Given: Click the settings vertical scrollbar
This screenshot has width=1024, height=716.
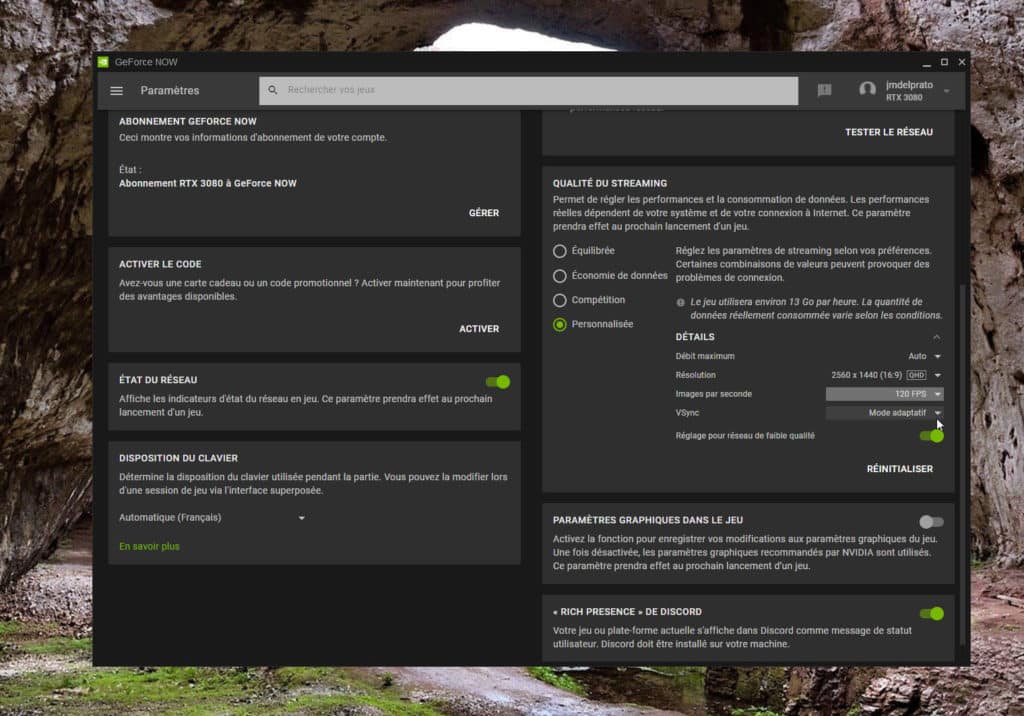Looking at the screenshot, I should (961, 464).
